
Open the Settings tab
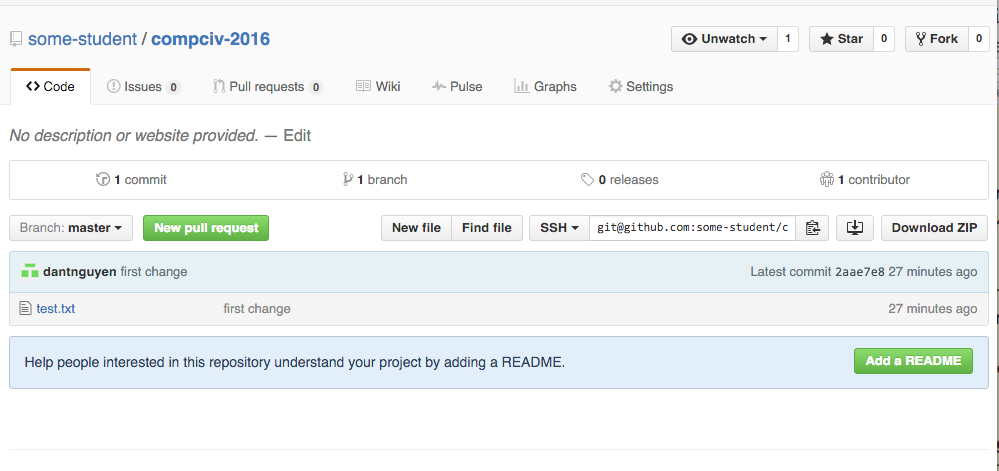(640, 87)
